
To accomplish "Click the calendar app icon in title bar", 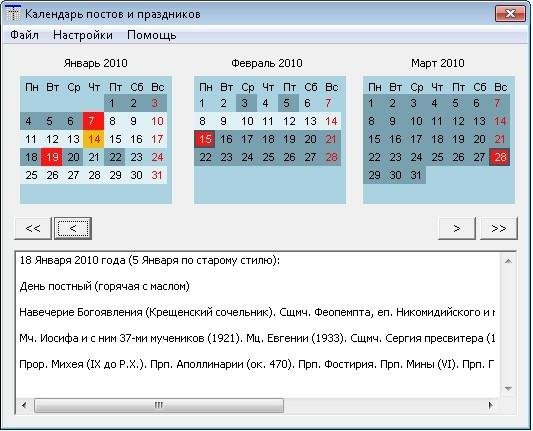I will [x=14, y=14].
